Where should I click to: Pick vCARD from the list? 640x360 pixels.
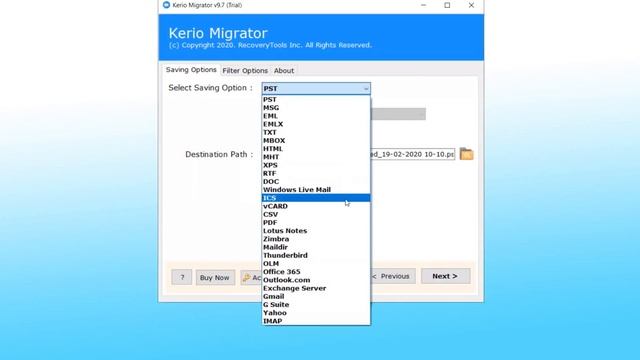pyautogui.click(x=316, y=206)
